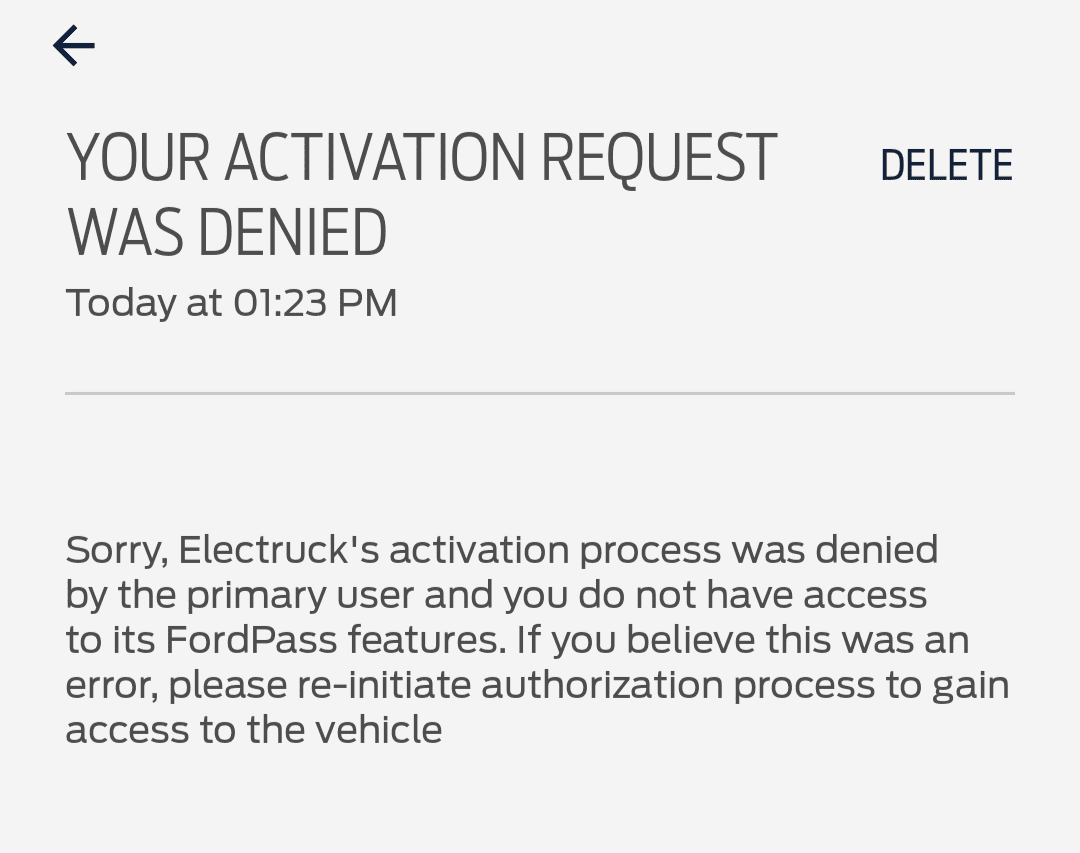Click the word "Sorry" in the message
This screenshot has width=1080, height=853.
tap(114, 550)
